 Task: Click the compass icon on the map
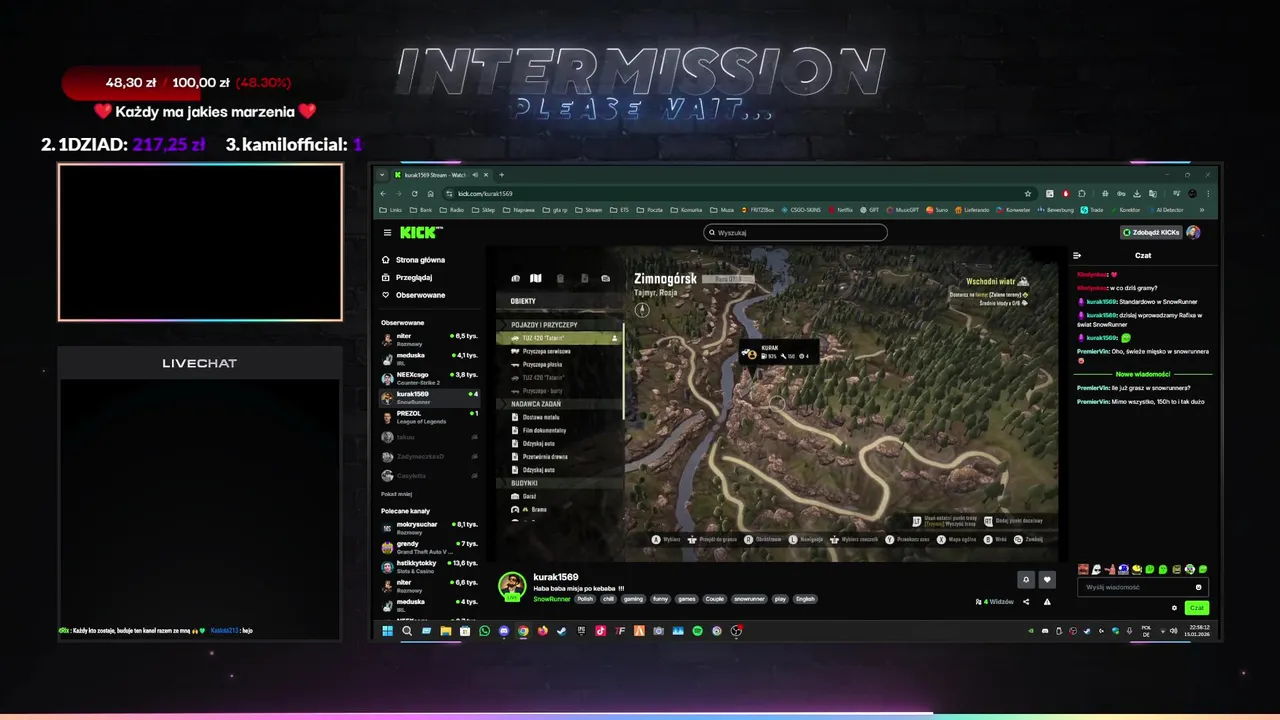click(x=642, y=309)
